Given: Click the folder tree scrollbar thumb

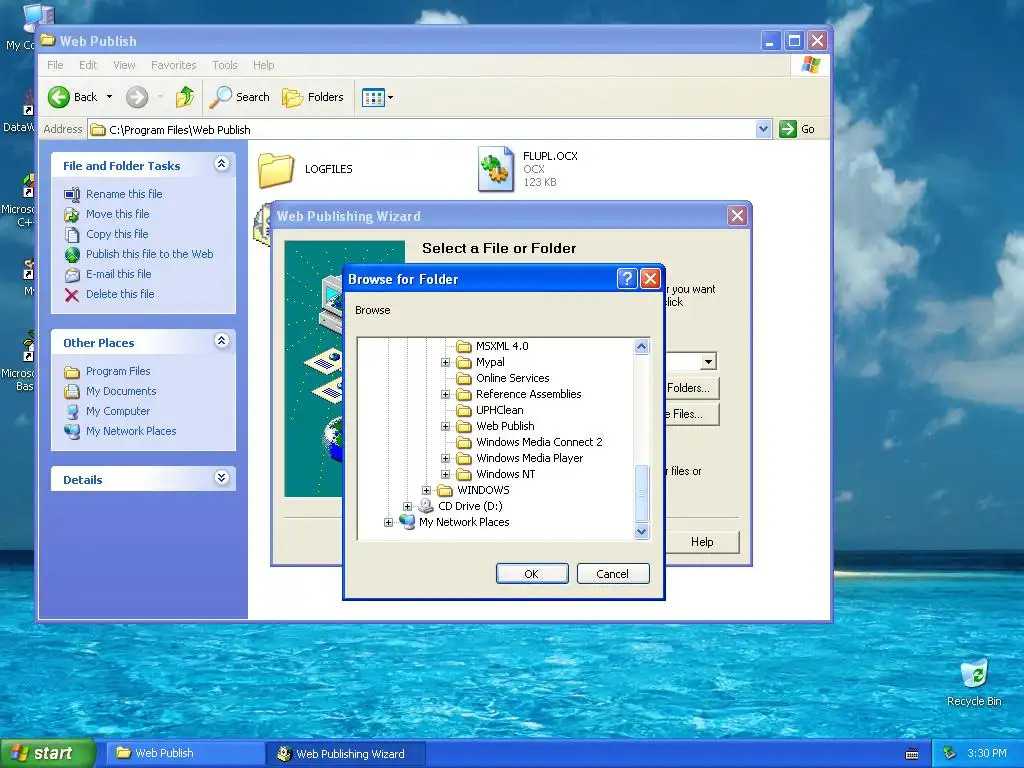Looking at the screenshot, I should 642,494.
